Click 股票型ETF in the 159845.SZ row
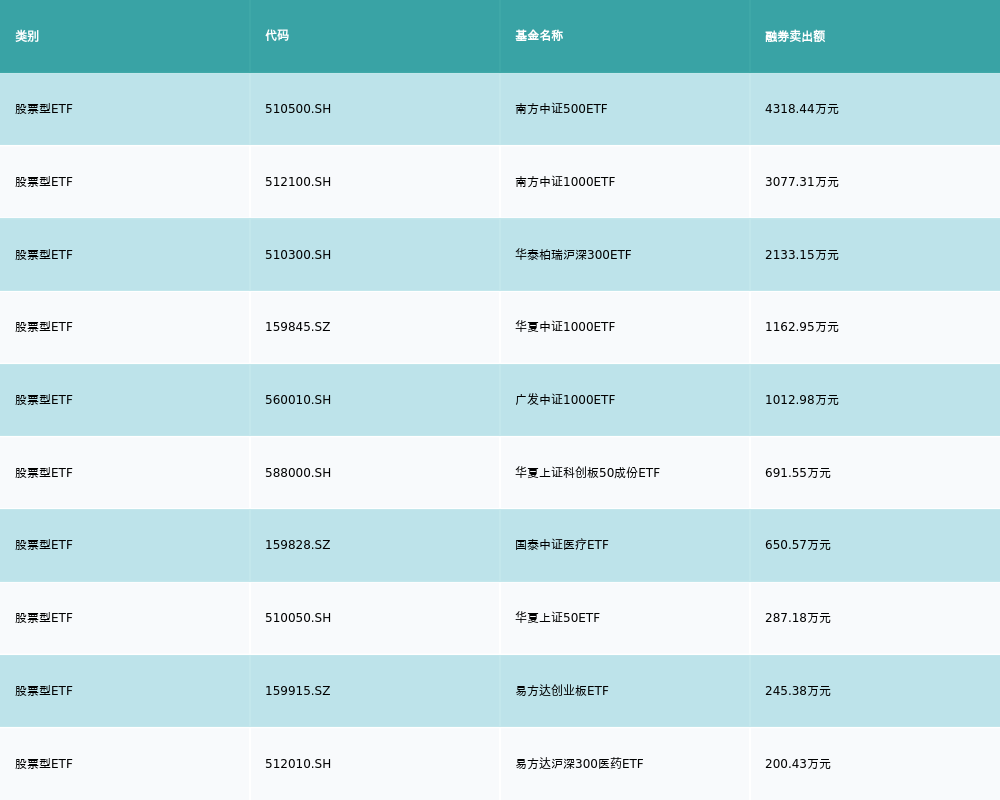Image resolution: width=1000 pixels, height=800 pixels. click(x=44, y=327)
